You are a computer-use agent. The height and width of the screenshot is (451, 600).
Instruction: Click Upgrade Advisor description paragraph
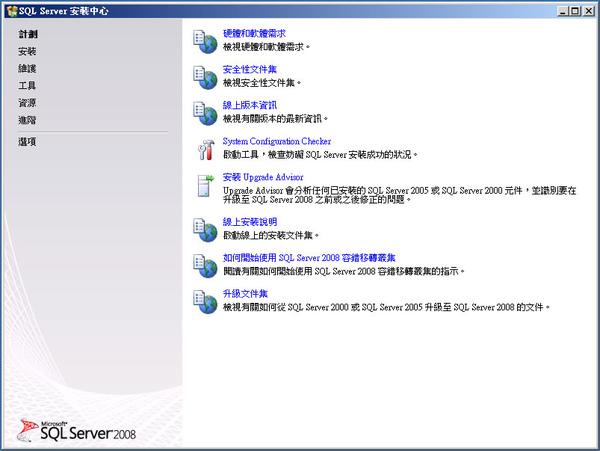pyautogui.click(x=399, y=195)
